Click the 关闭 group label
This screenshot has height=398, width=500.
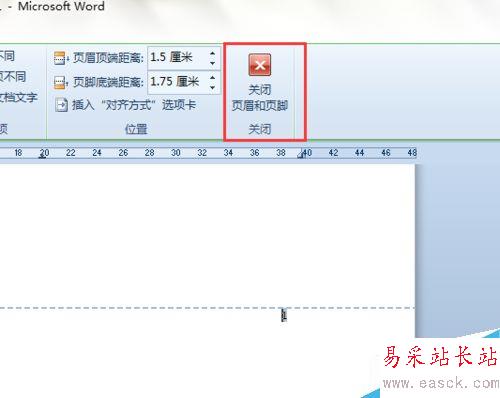tap(260, 129)
